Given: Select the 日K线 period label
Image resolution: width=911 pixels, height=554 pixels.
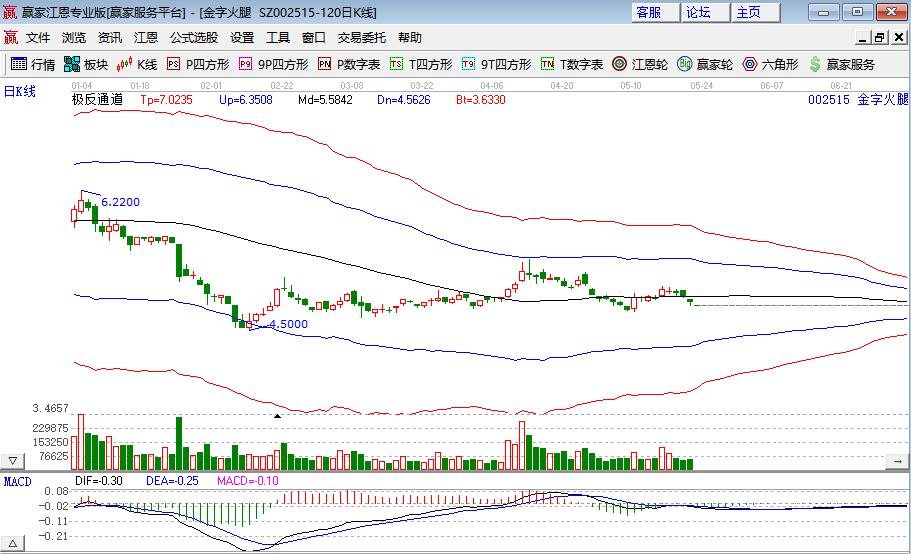Looking at the screenshot, I should pyautogui.click(x=20, y=91).
